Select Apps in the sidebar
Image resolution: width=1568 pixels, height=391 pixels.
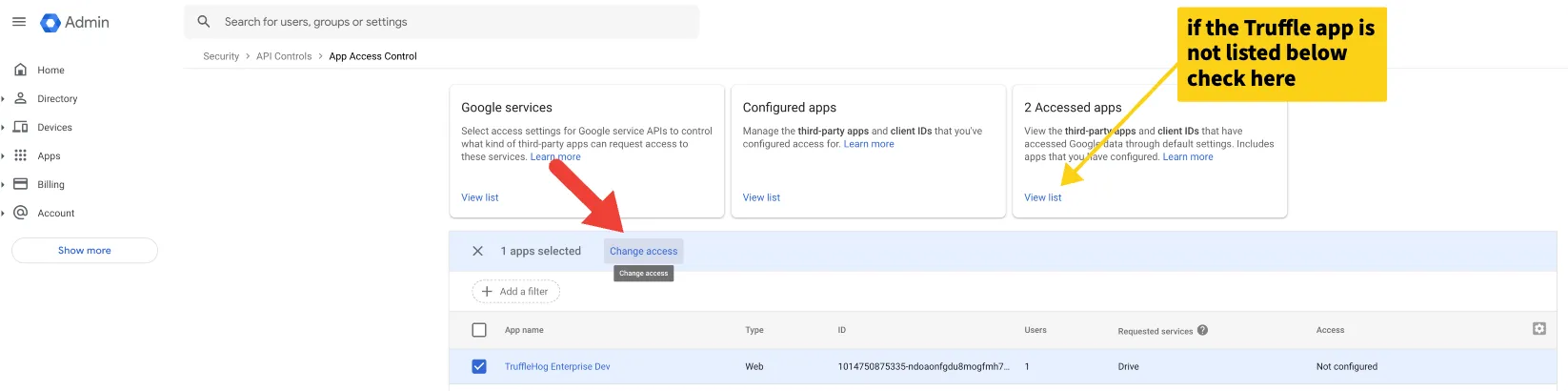pos(49,155)
